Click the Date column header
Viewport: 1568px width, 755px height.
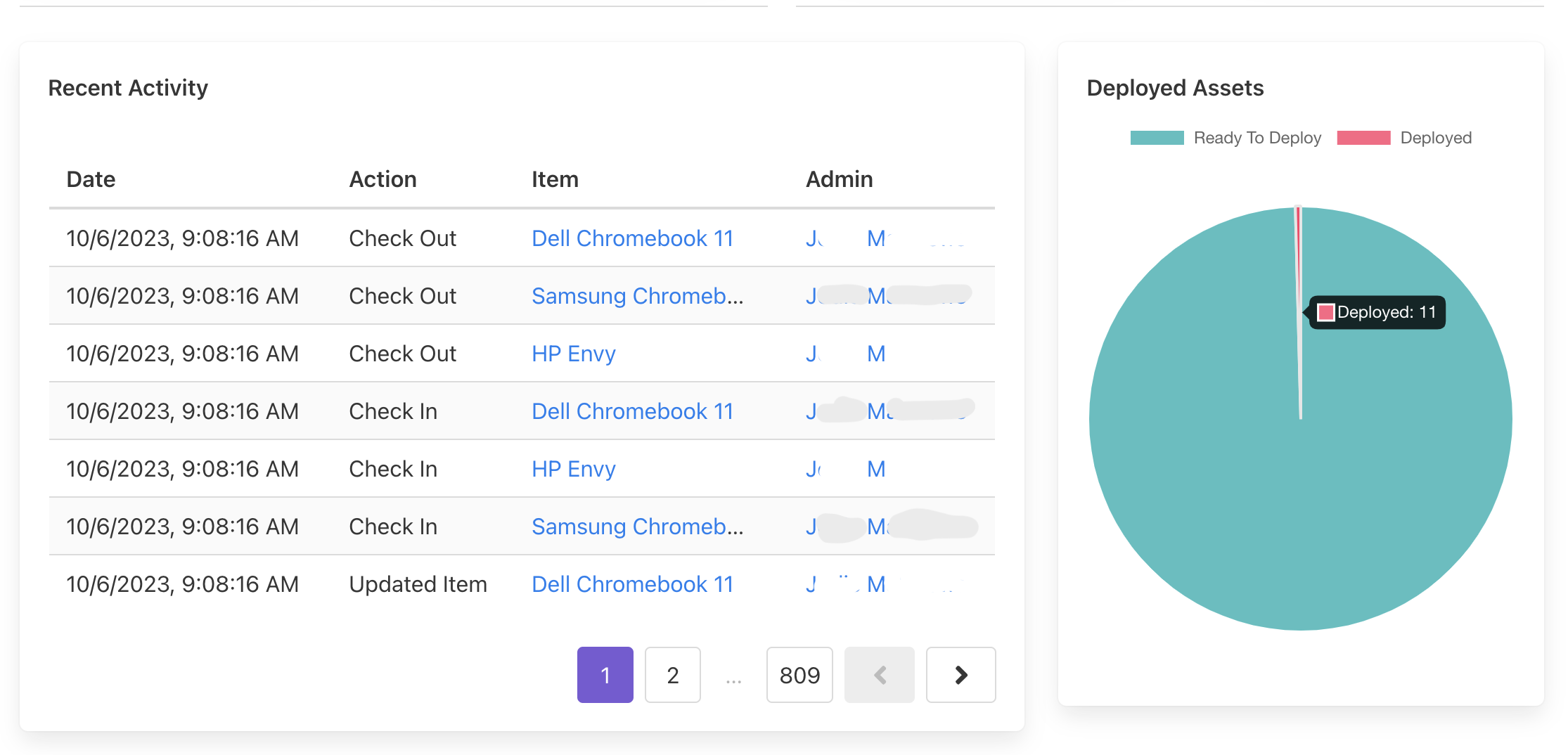click(x=91, y=179)
